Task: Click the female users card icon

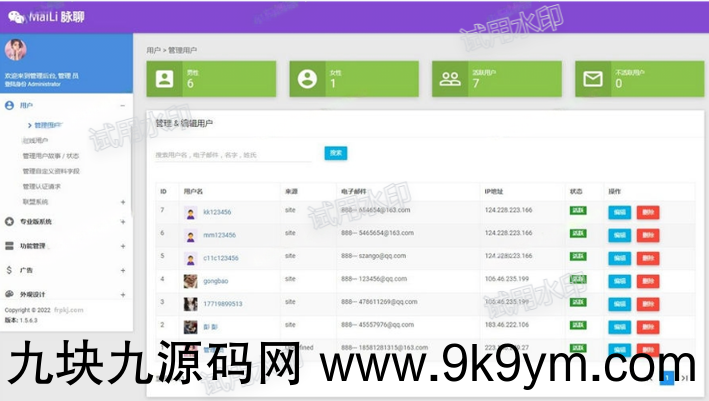Action: pos(307,79)
